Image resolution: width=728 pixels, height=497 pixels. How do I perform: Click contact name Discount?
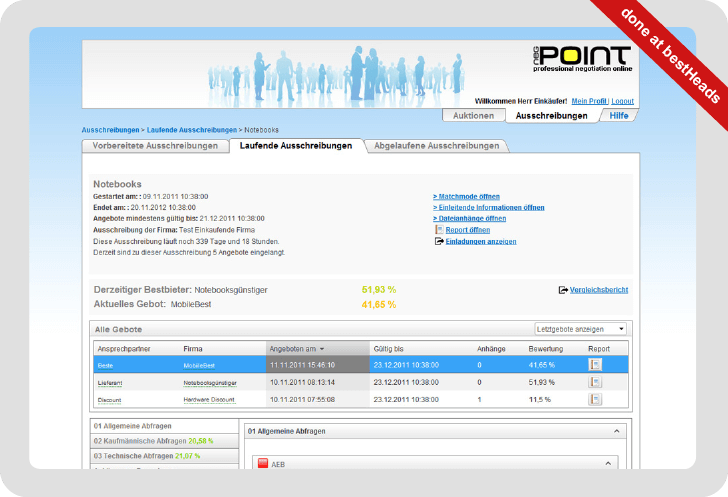(x=109, y=400)
